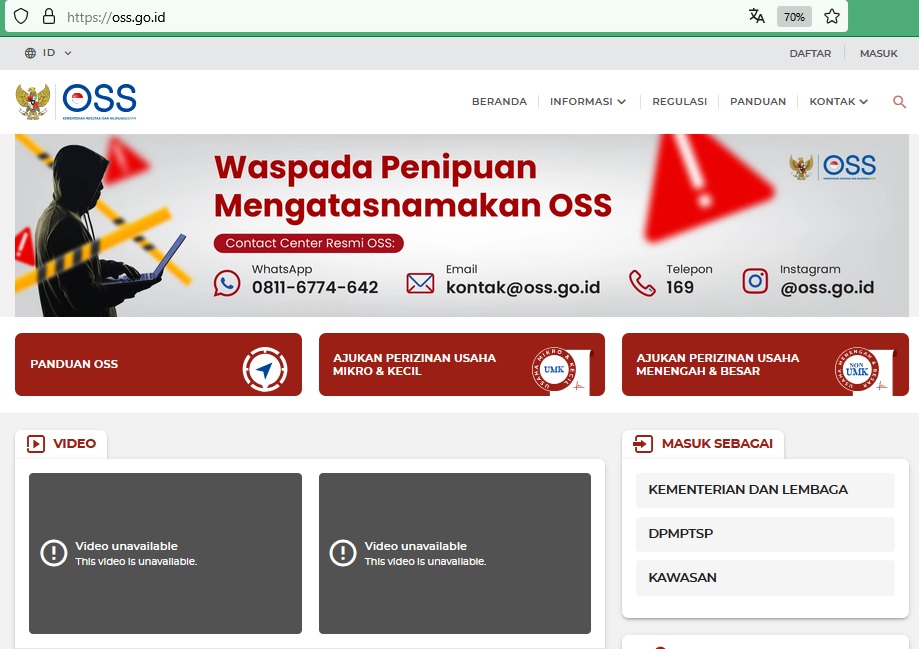Click the Instagram icon in the banner

(x=755, y=281)
